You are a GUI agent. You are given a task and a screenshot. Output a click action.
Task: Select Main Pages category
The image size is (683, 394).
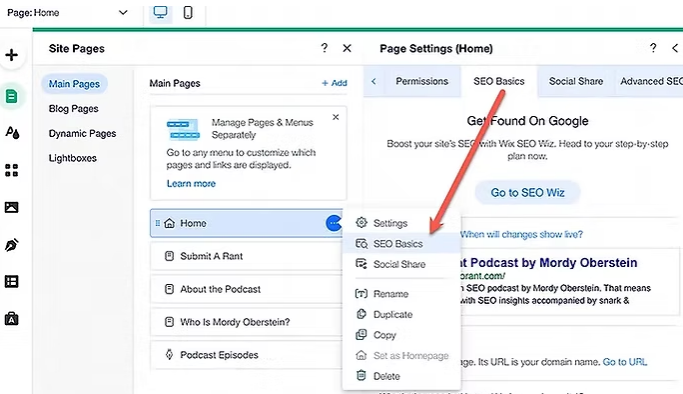[x=74, y=84]
